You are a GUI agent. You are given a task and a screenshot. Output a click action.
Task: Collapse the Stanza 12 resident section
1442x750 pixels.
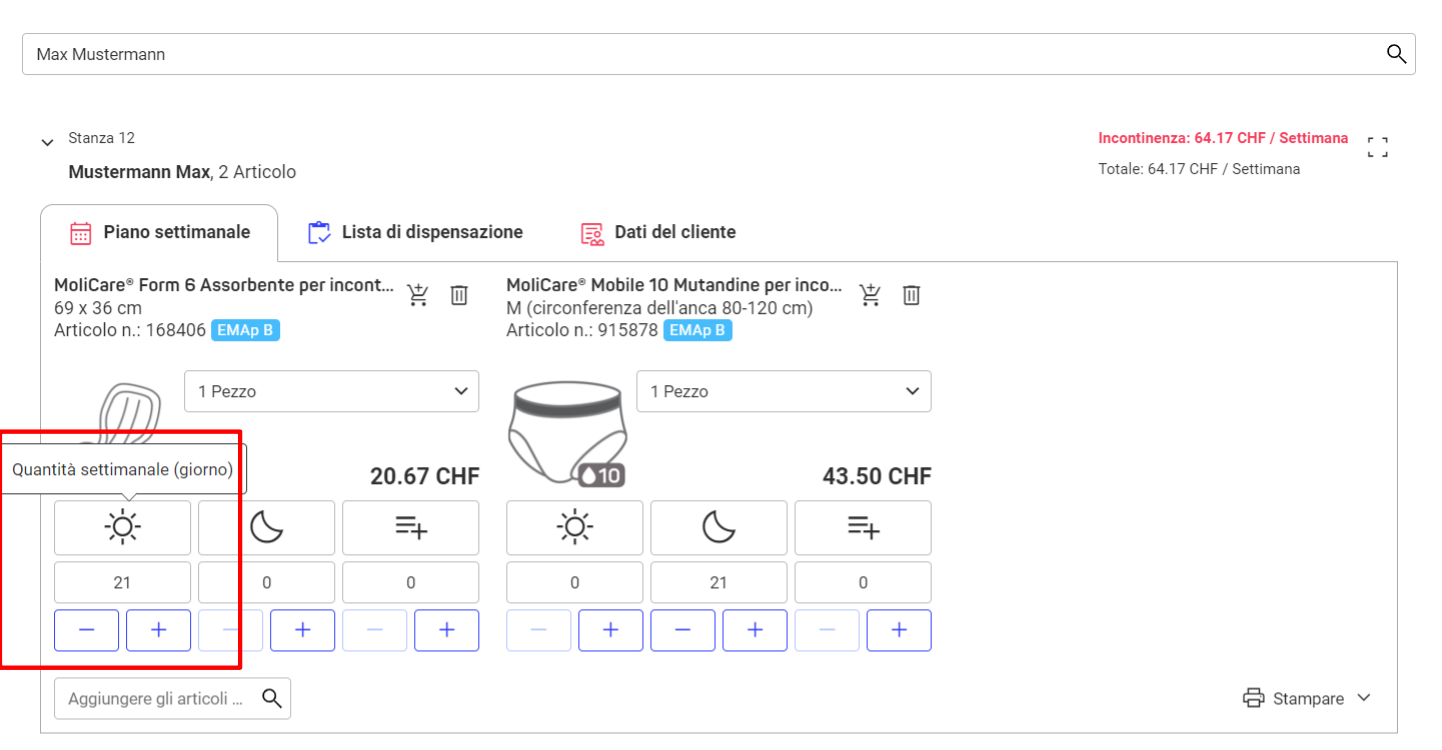[x=47, y=143]
